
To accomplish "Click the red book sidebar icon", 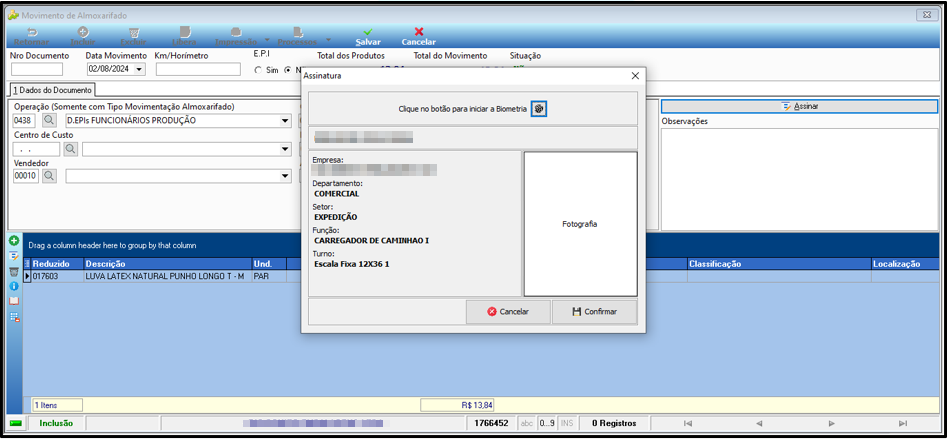I will [x=14, y=301].
